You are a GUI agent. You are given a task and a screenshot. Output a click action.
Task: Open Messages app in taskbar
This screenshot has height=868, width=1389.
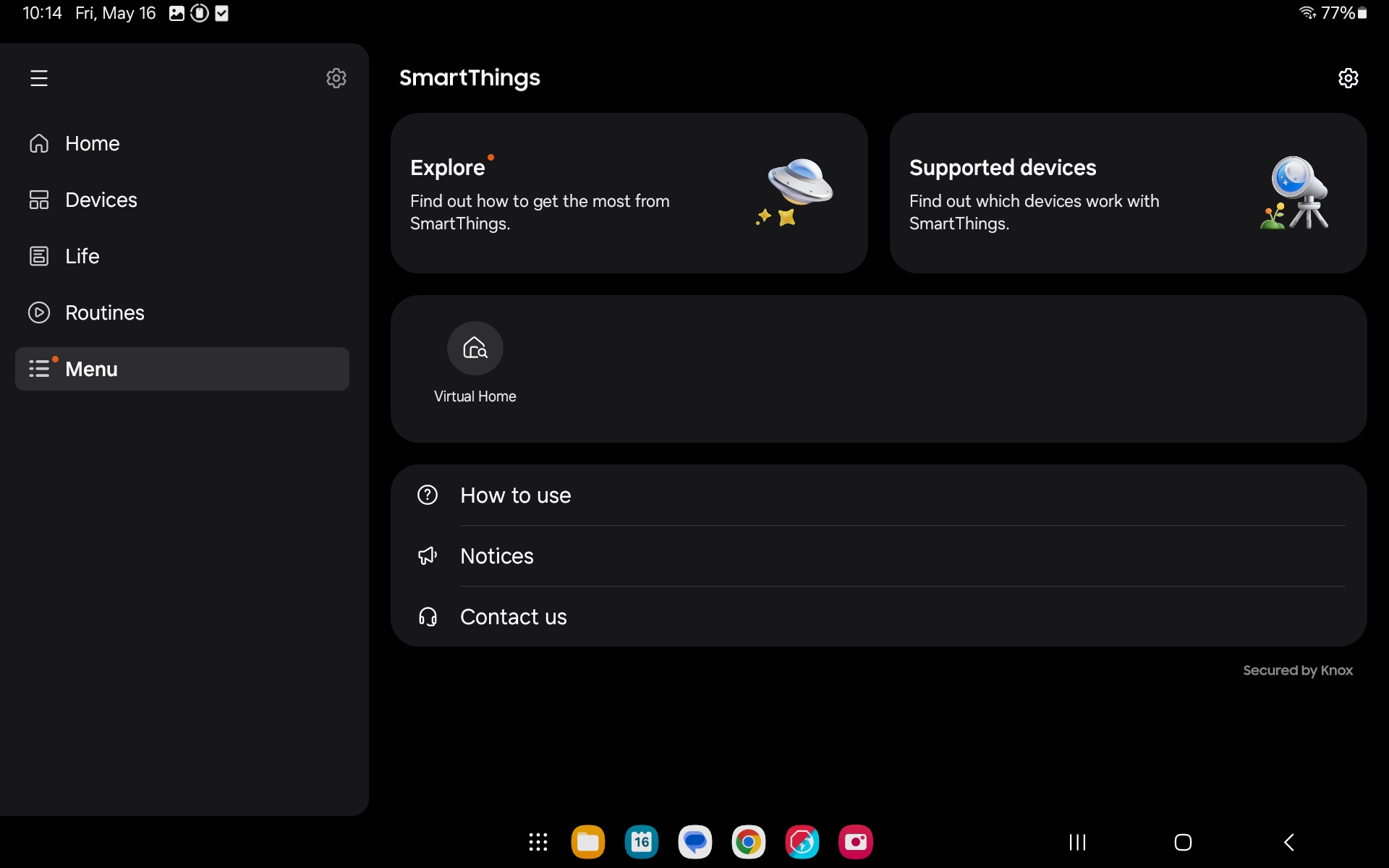(694, 842)
